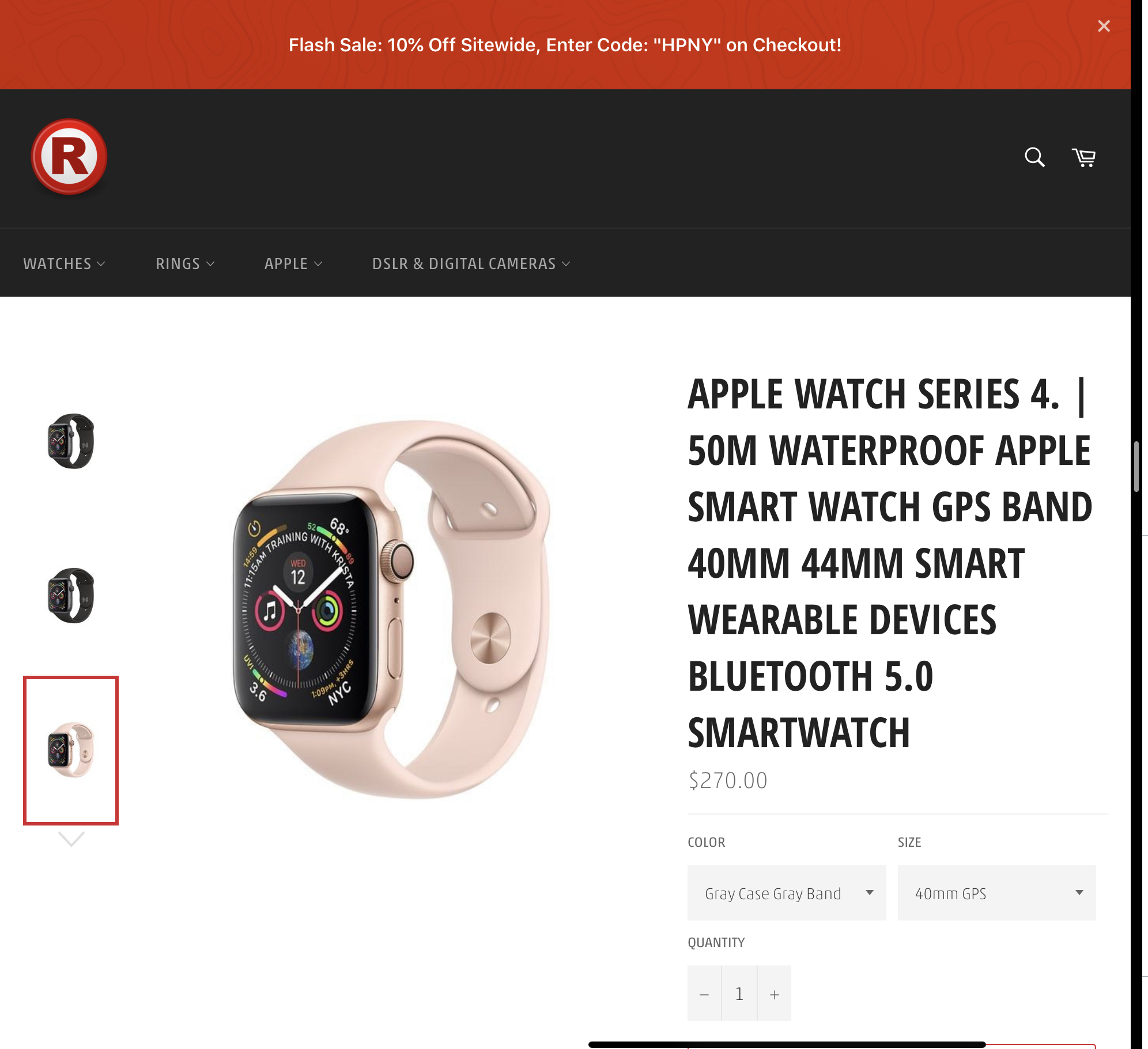Increase quantity with the plus button

775,994
